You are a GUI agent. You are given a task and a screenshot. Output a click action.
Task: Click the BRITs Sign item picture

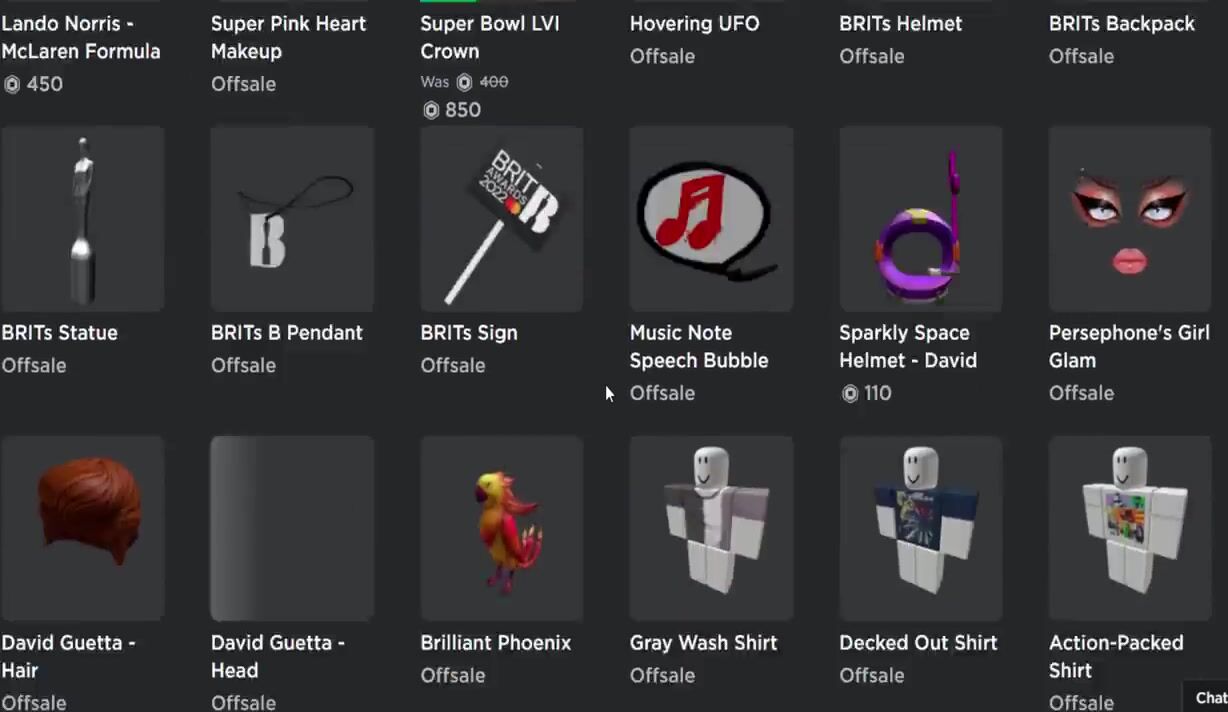pos(502,219)
